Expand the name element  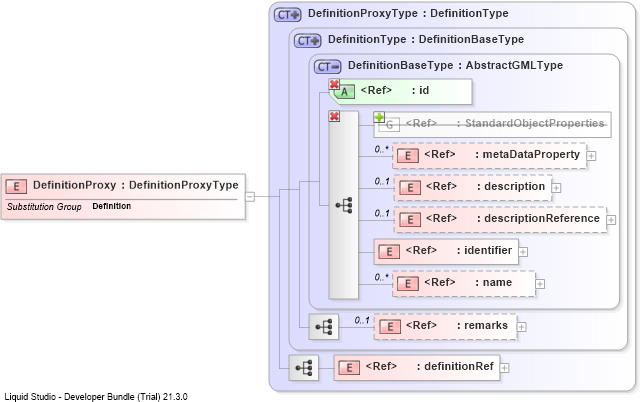(540, 284)
